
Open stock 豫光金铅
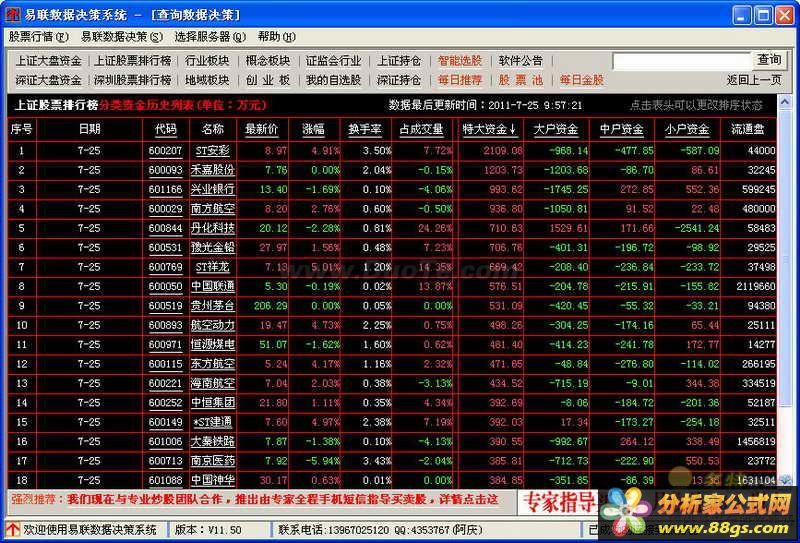point(213,248)
